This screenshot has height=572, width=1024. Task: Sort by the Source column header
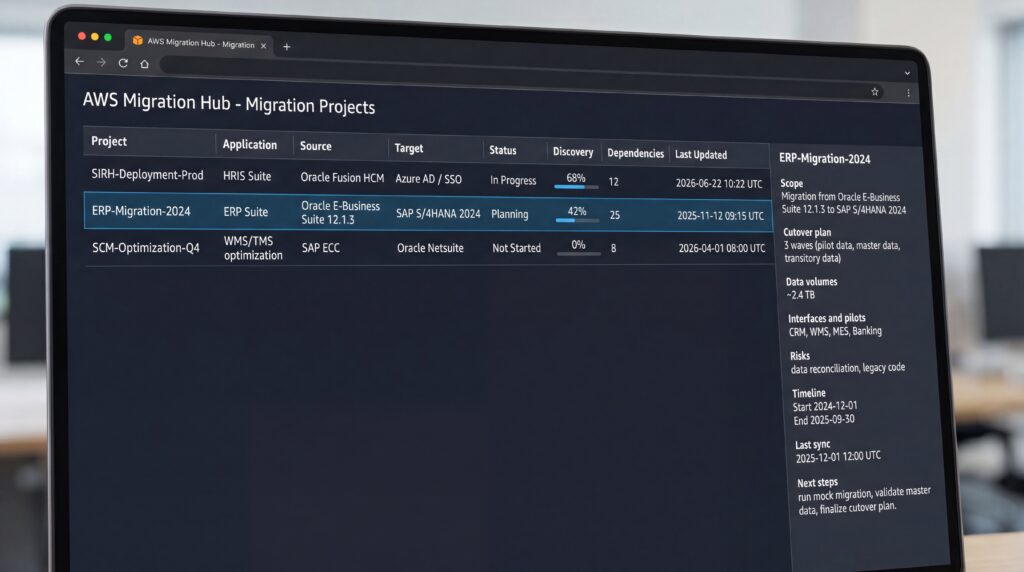pyautogui.click(x=315, y=146)
